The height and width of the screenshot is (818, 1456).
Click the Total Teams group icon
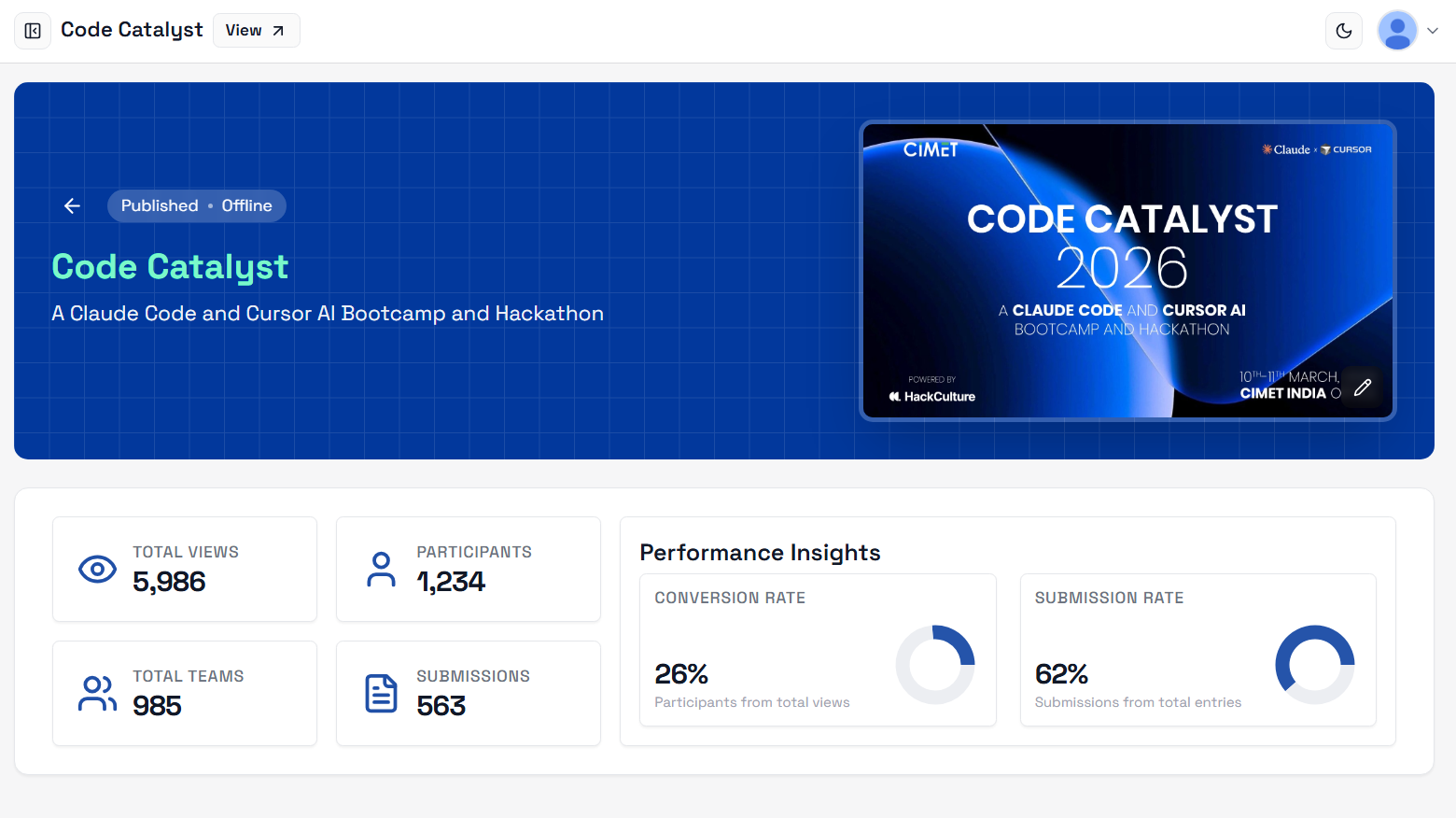point(97,693)
